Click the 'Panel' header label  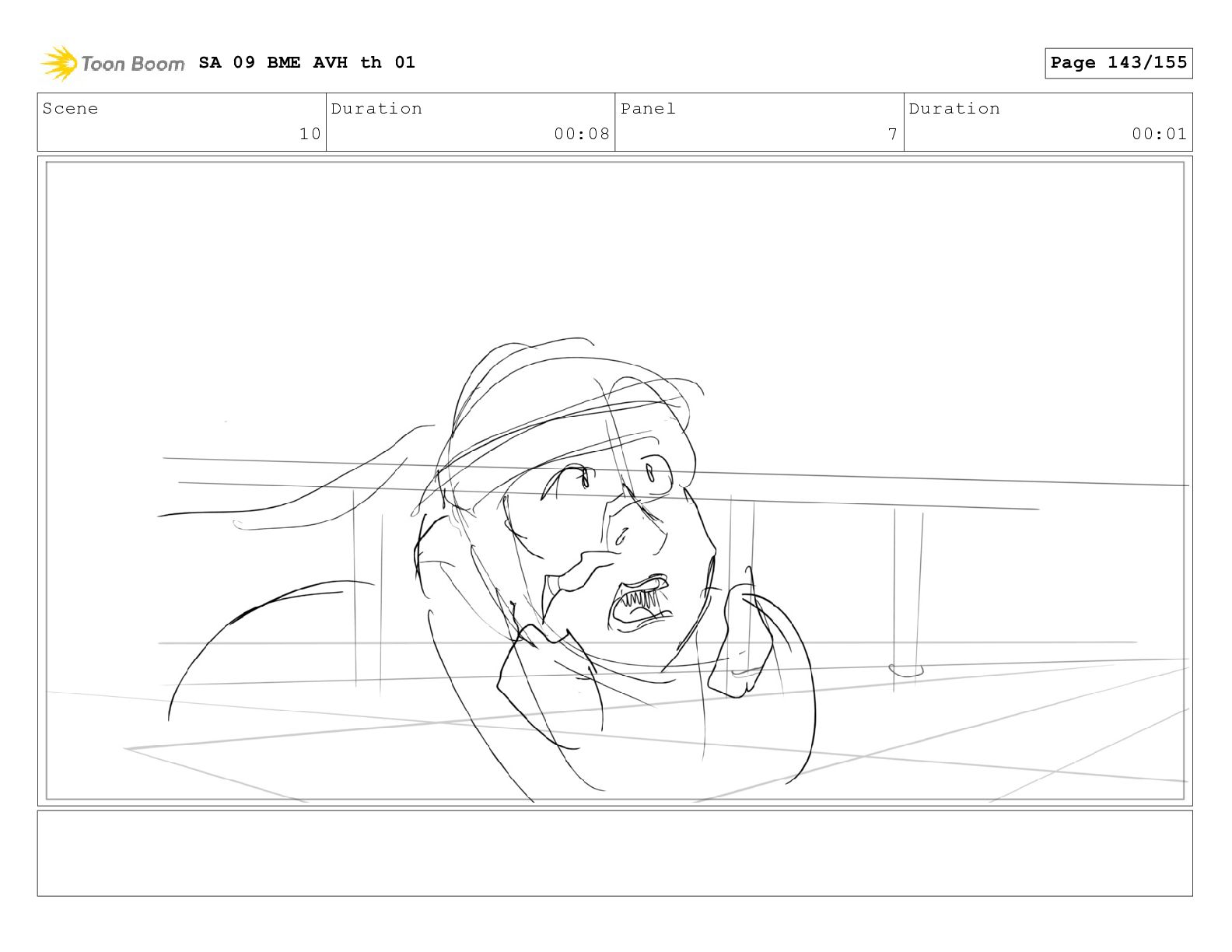tap(648, 109)
